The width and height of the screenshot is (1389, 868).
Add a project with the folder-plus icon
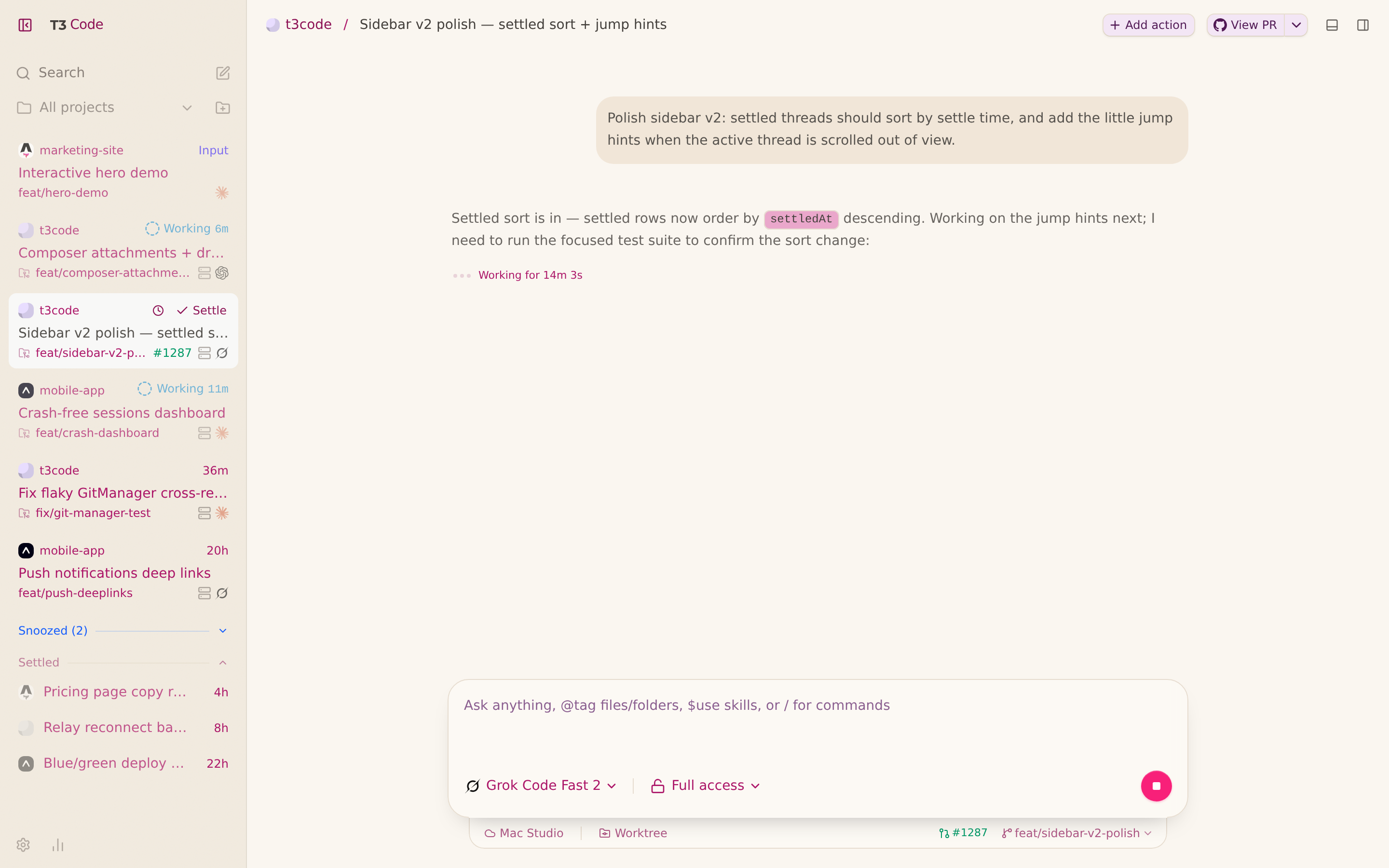tap(223, 108)
